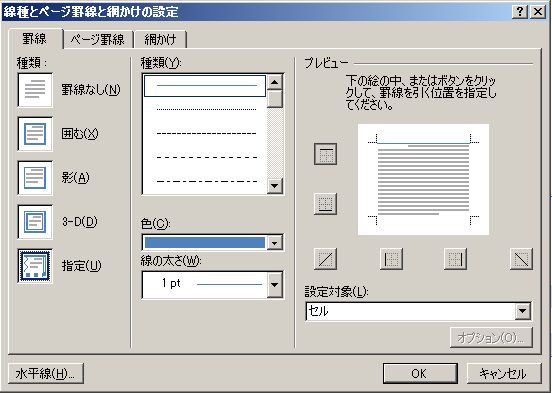Viewport: 552px width, 393px height.
Task: Select the 3-D border setting icon
Action: (35, 222)
